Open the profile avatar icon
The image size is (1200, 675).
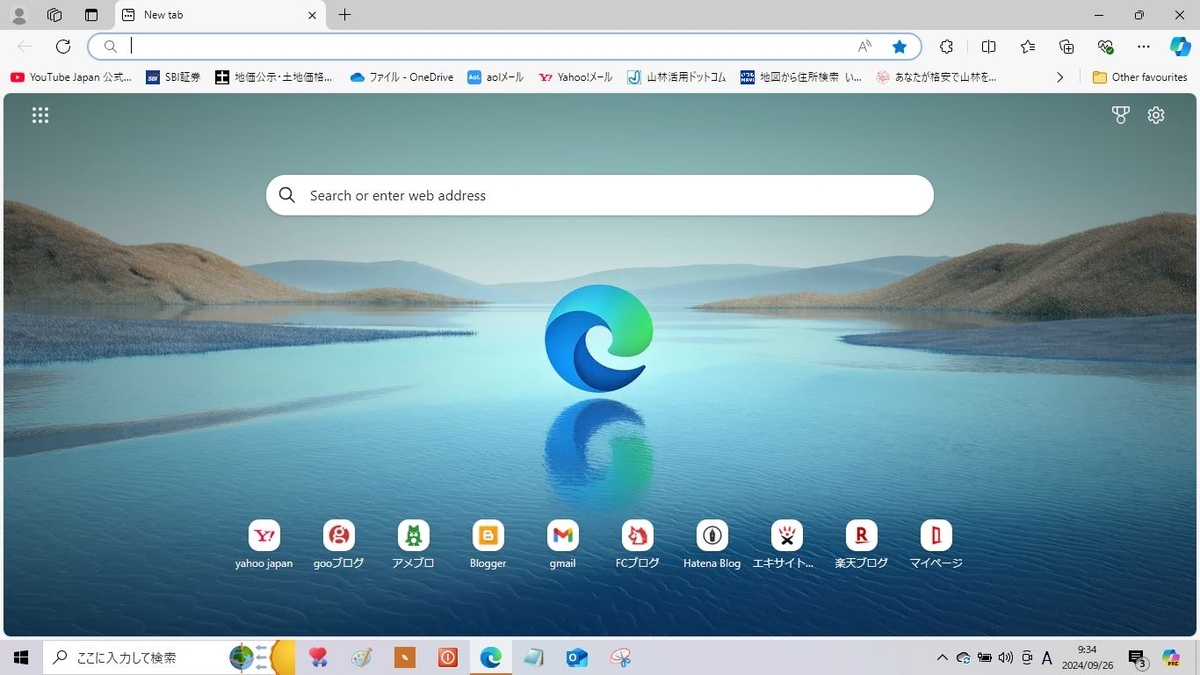[18, 15]
